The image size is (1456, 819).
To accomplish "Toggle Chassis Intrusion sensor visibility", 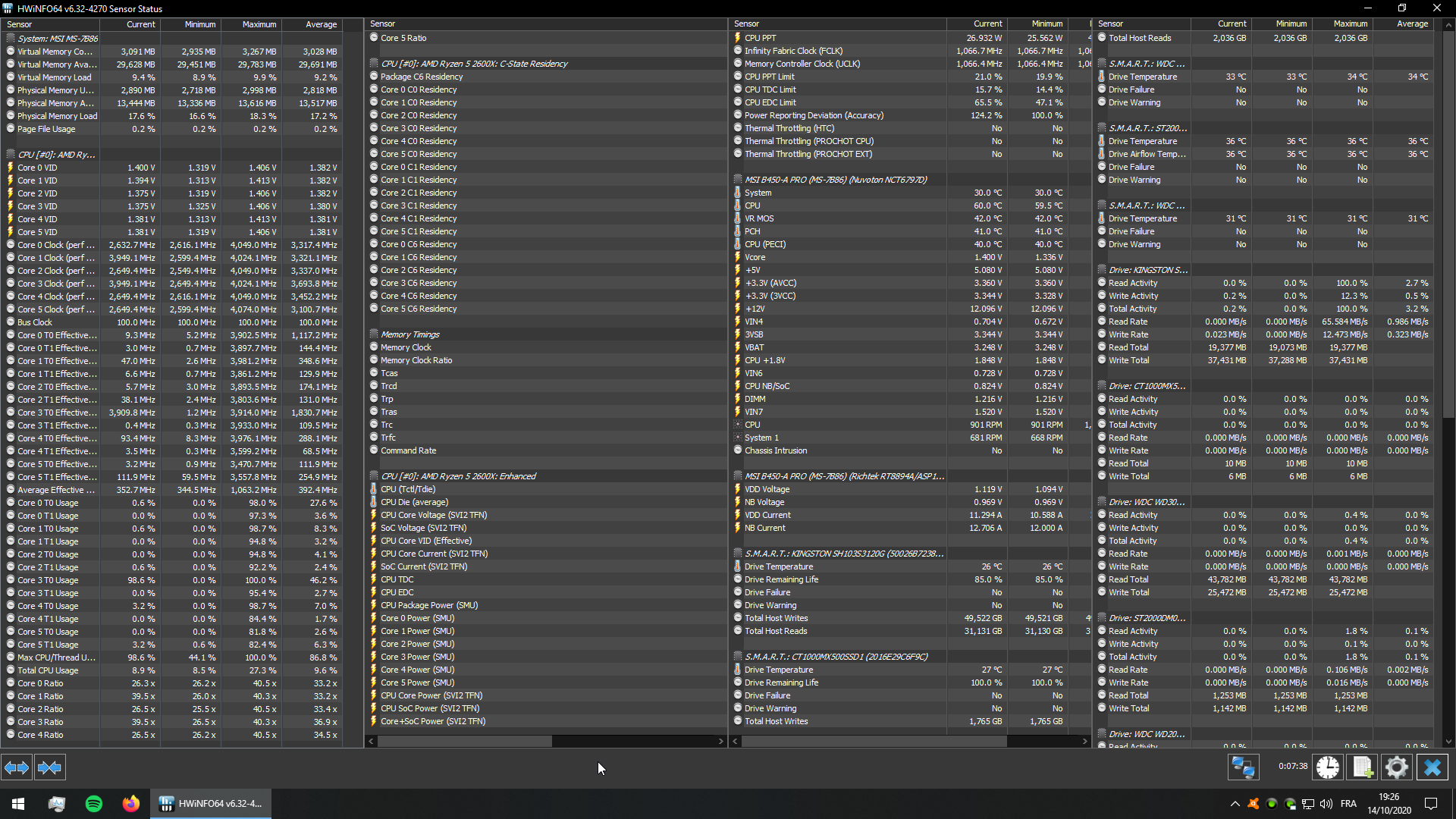I will coord(738,450).
